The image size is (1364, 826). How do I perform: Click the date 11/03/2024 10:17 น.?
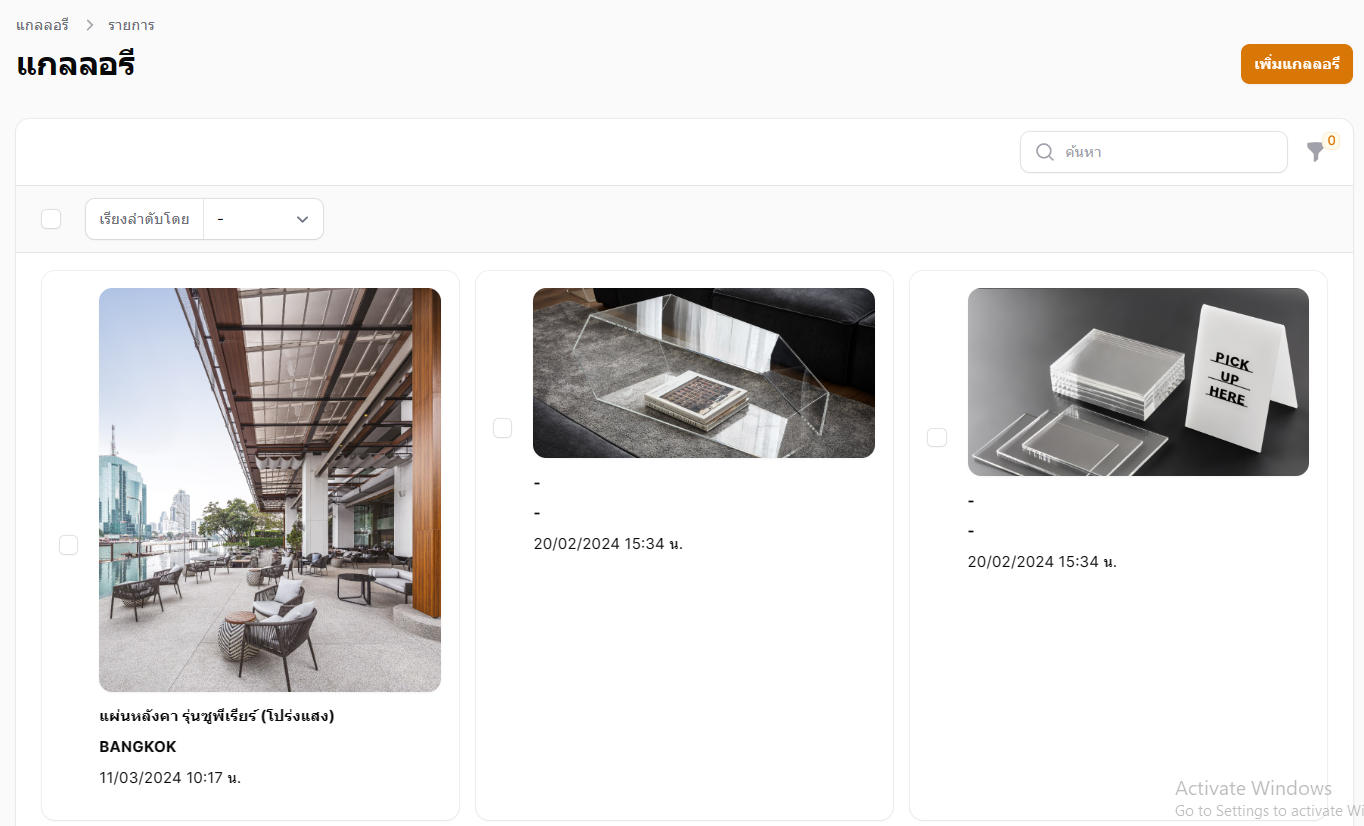pos(170,777)
